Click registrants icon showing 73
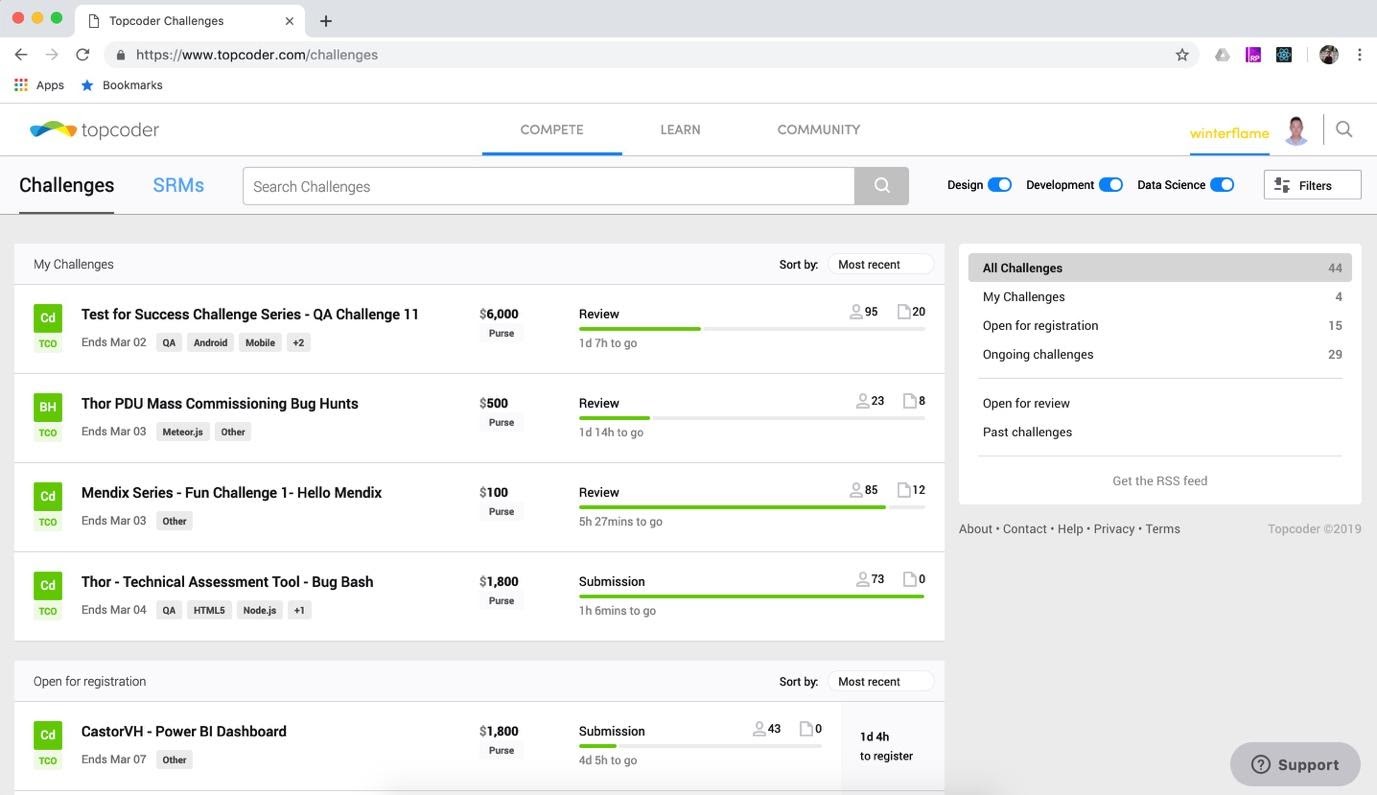This screenshot has width=1377, height=795. [x=862, y=579]
